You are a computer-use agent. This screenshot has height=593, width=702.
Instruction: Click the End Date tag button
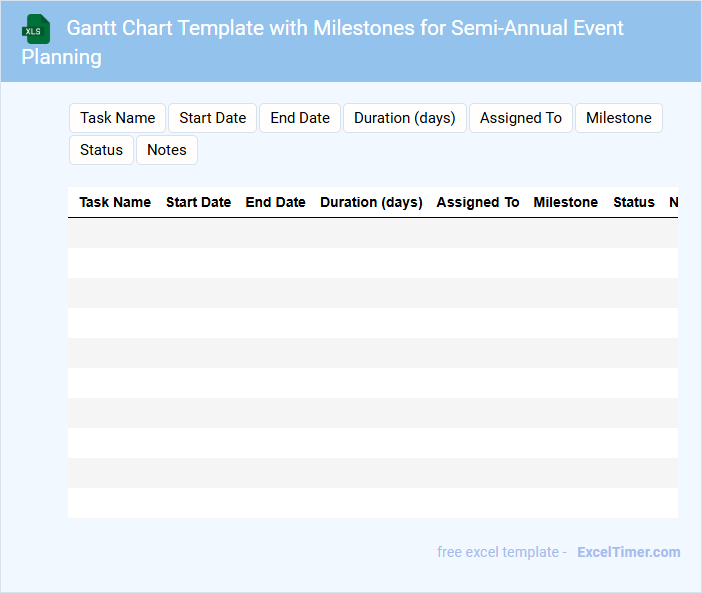[x=300, y=118]
